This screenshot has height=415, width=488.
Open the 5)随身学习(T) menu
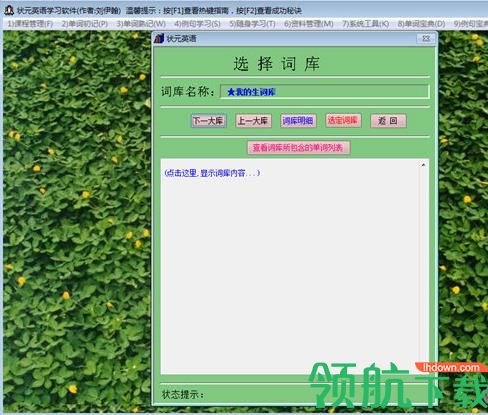click(x=252, y=24)
